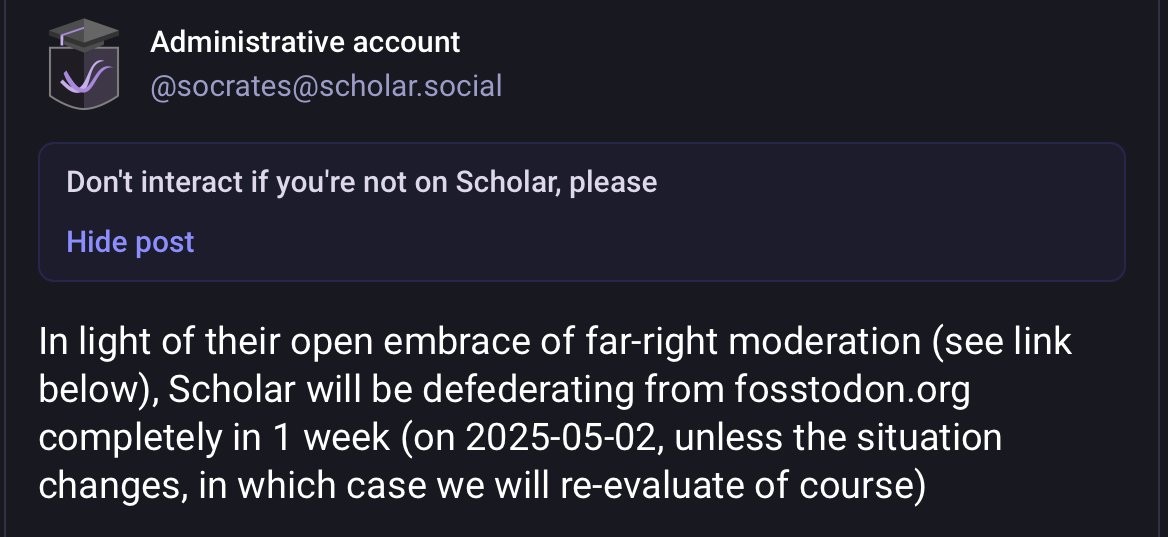The image size is (1168, 537).
Task: Click the graduation cap on the avatar
Action: coord(84,37)
